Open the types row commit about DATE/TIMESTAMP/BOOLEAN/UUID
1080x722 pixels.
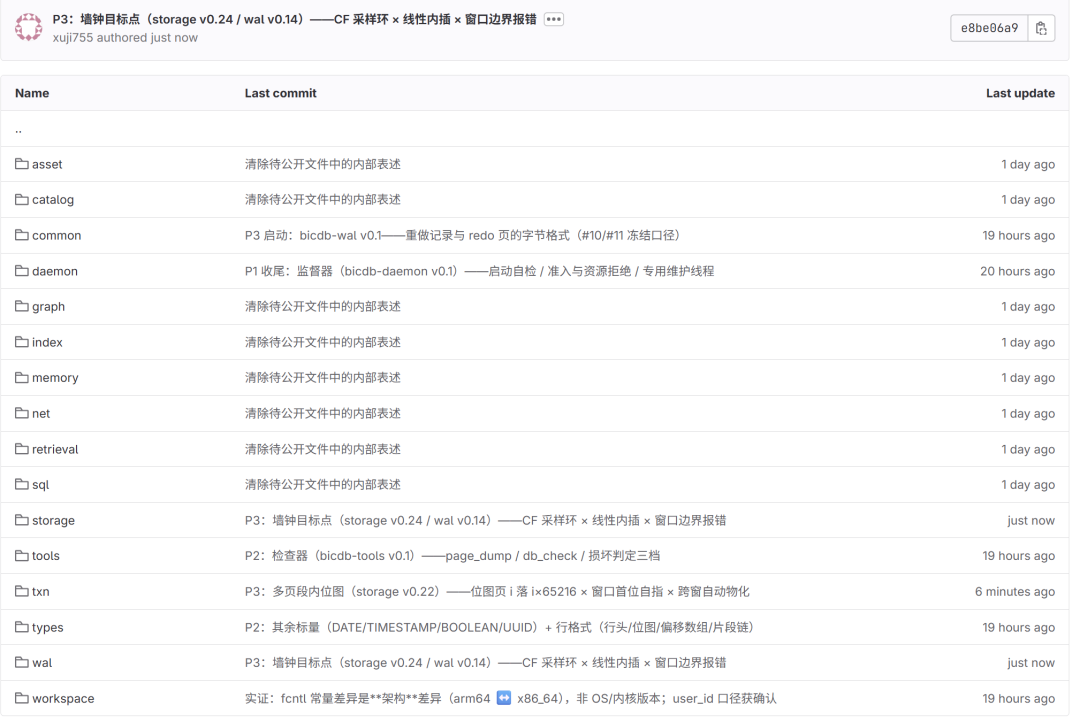(499, 628)
